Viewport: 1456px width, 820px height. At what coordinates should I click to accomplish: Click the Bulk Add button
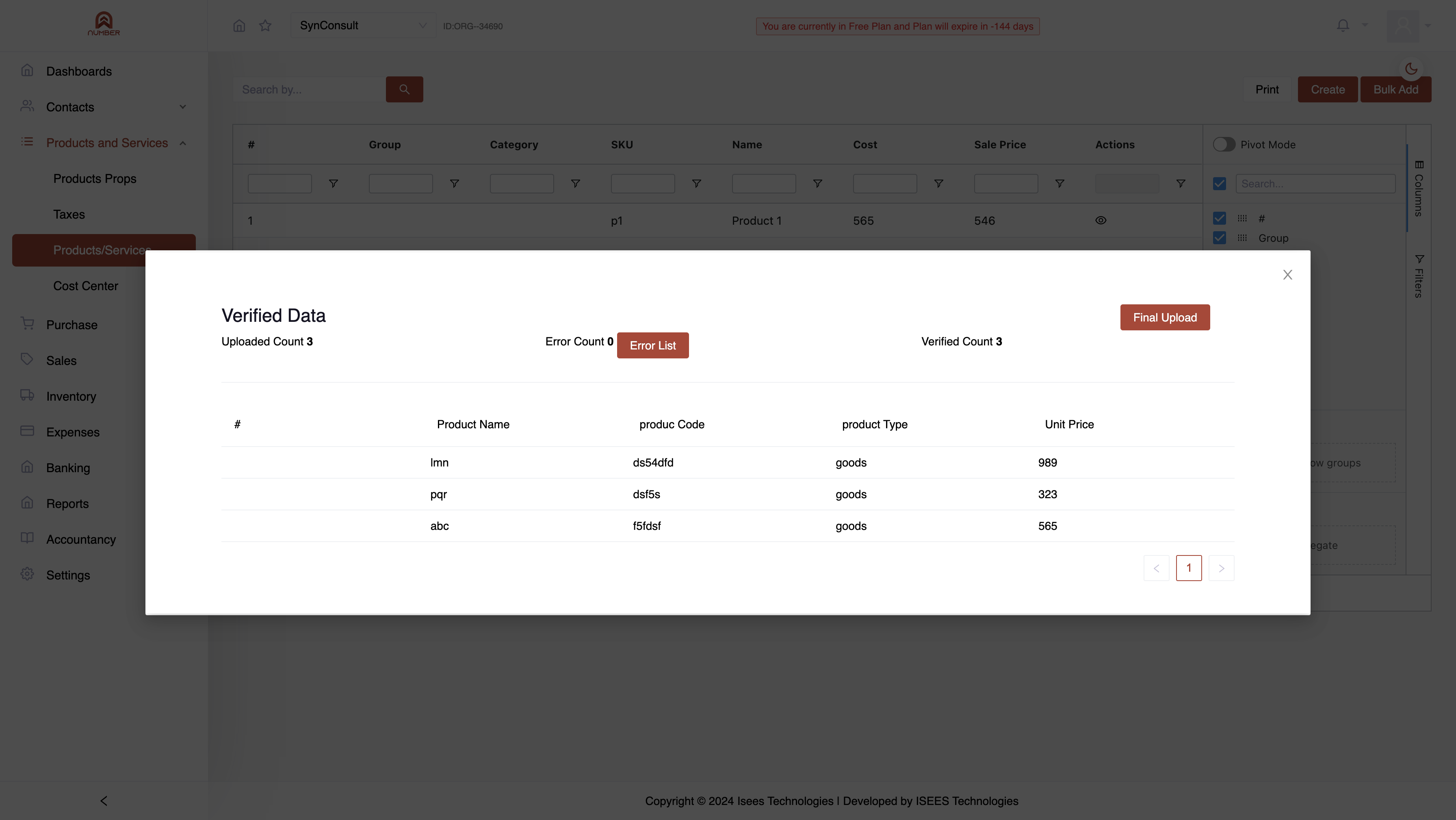point(1395,89)
